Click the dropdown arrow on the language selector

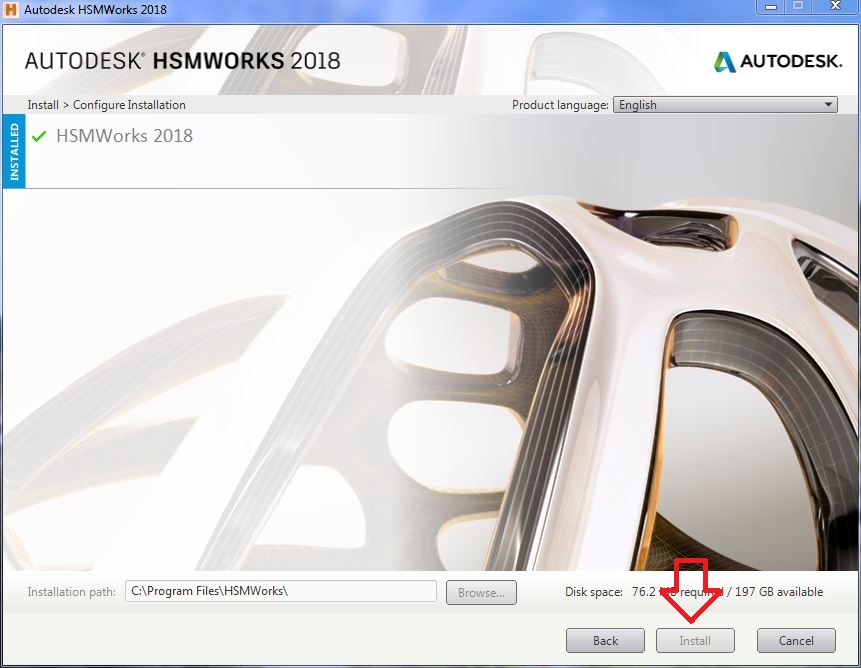(x=828, y=104)
